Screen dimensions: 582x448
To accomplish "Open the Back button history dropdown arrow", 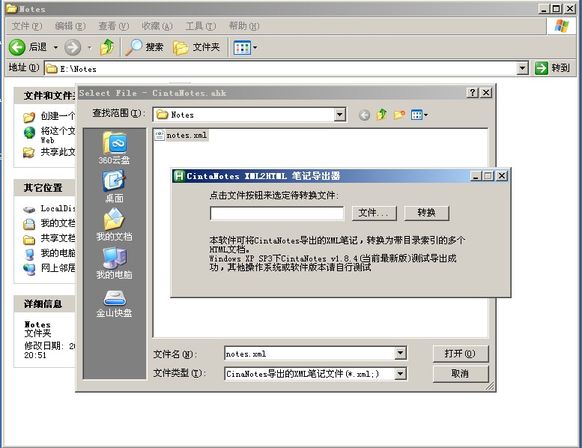I will pyautogui.click(x=56, y=47).
